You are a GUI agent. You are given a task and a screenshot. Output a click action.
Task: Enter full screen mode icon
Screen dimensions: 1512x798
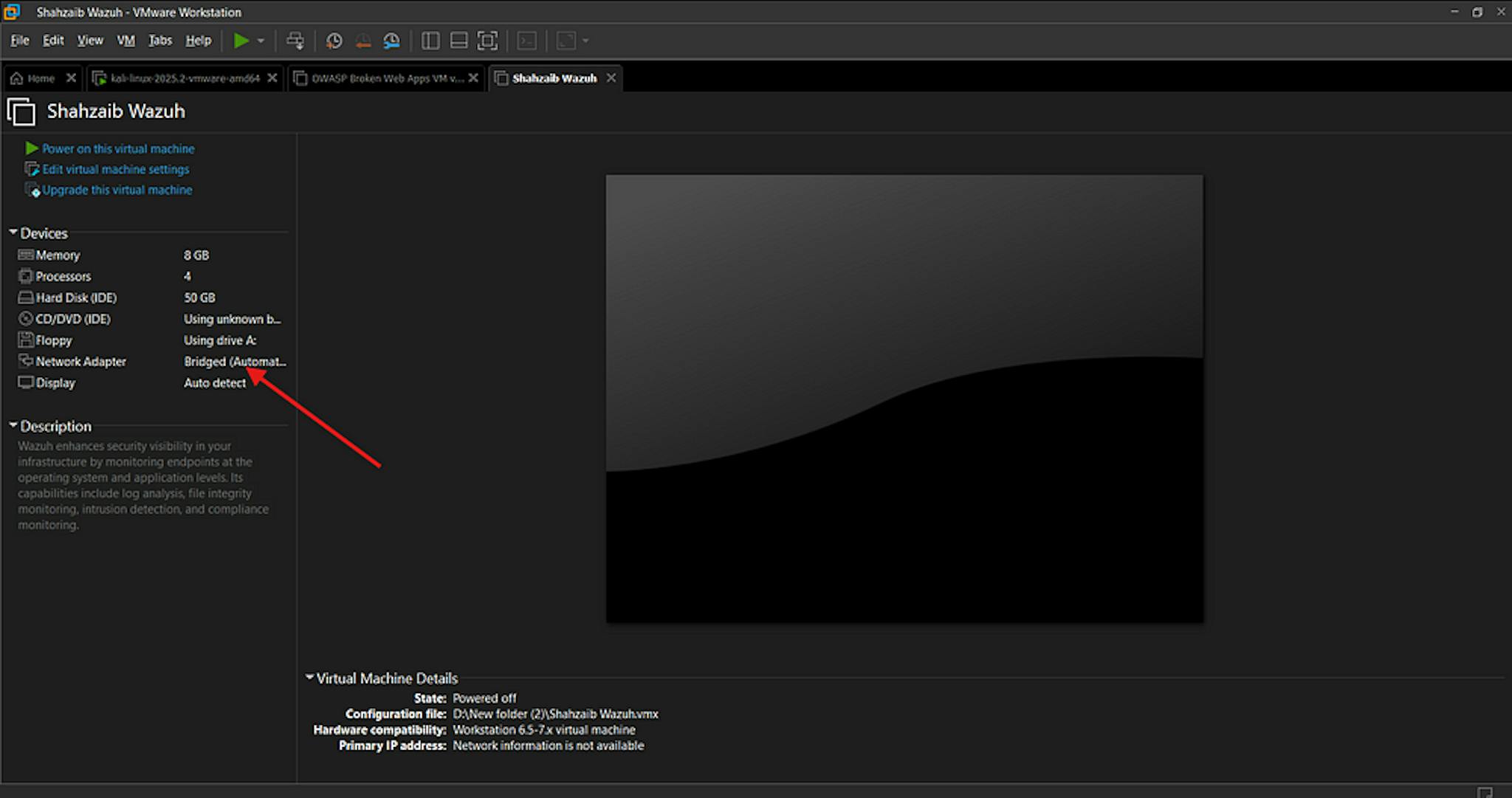coord(487,41)
